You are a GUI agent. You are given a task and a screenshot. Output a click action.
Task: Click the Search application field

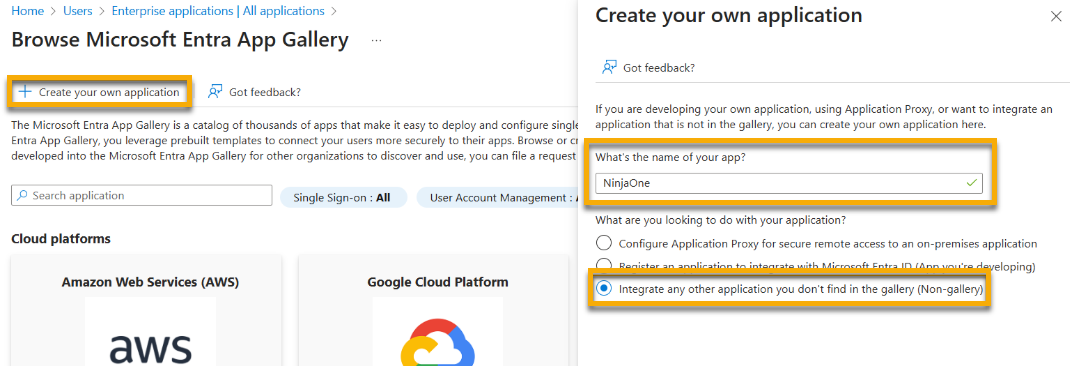click(x=142, y=195)
